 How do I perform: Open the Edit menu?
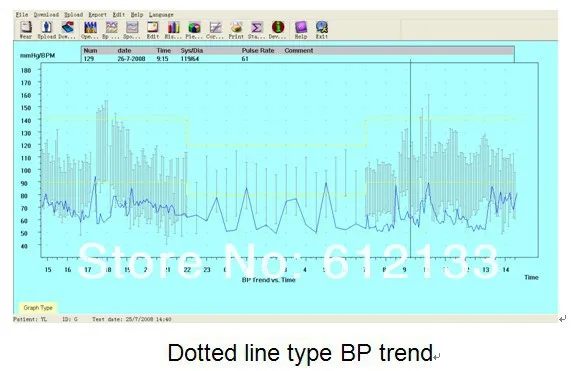tap(118, 15)
